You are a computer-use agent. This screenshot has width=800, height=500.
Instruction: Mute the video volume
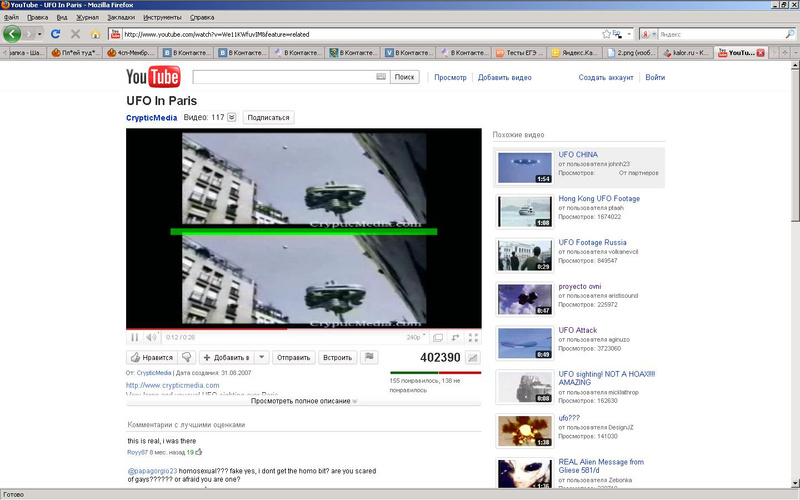pyautogui.click(x=151, y=337)
